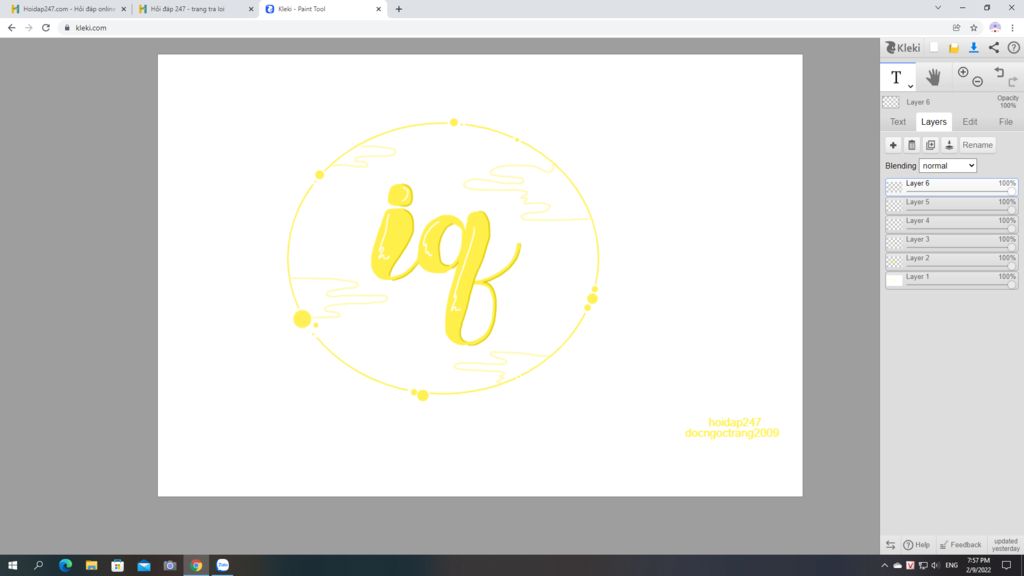Click Layer 6 opacity slider handle
The width and height of the screenshot is (1024, 576).
tap(1012, 192)
